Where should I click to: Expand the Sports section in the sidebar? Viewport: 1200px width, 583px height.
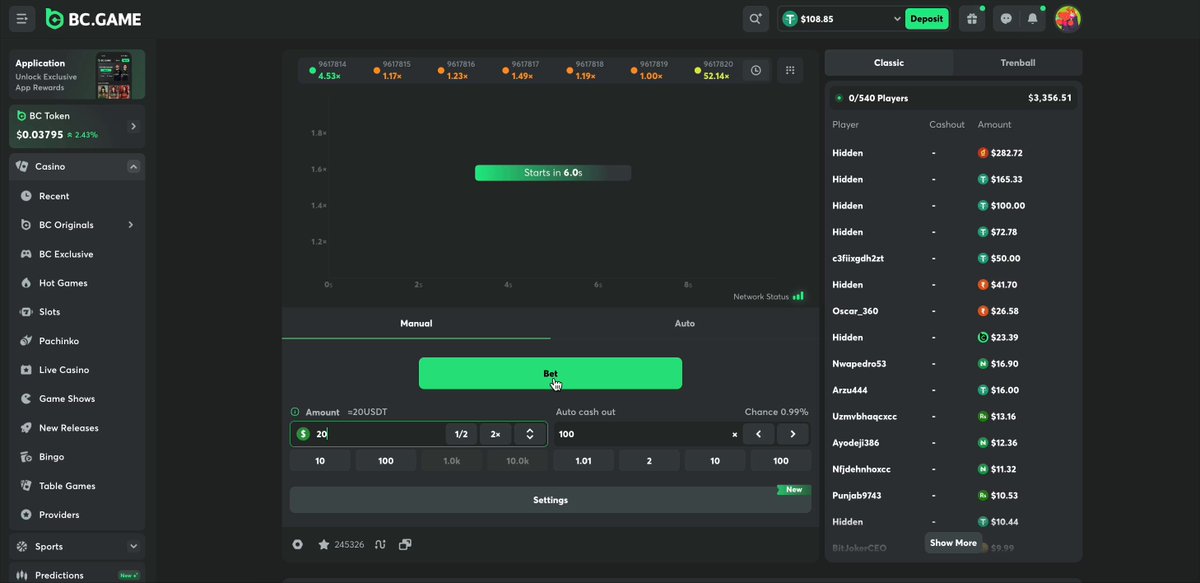click(133, 547)
